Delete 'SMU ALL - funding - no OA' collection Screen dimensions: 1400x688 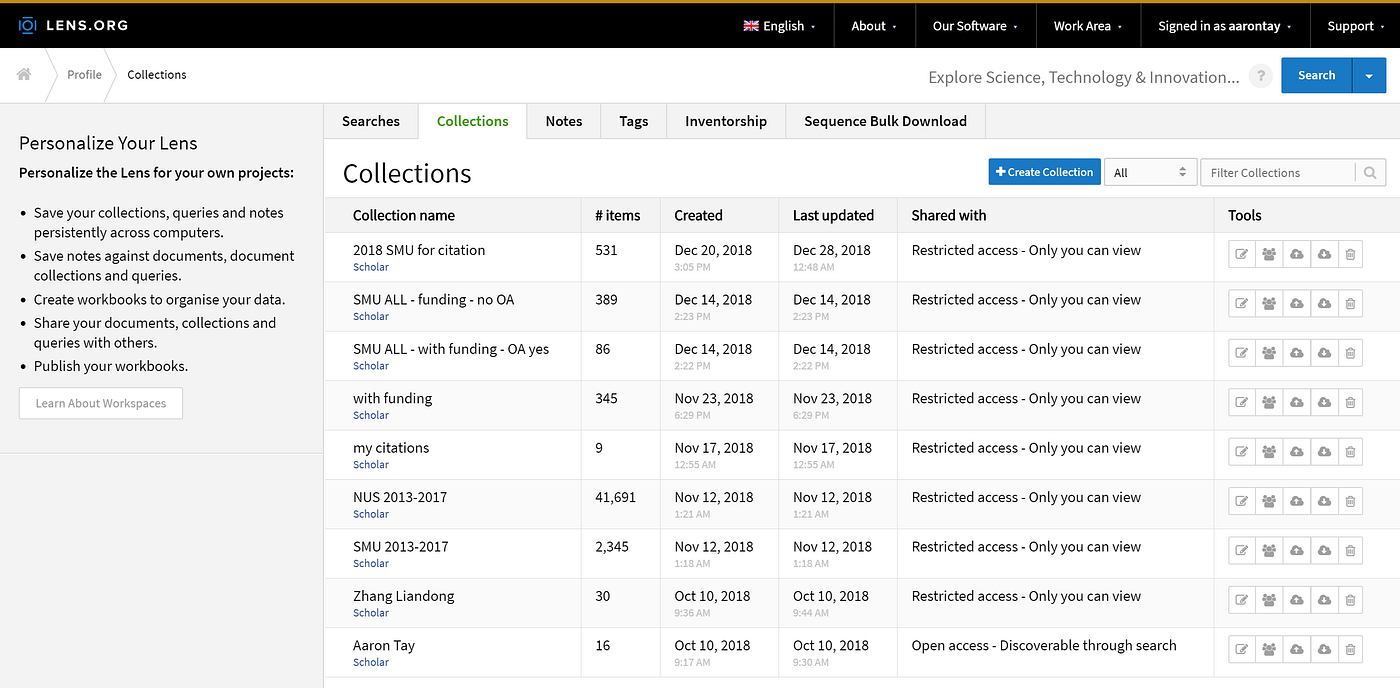(1350, 304)
